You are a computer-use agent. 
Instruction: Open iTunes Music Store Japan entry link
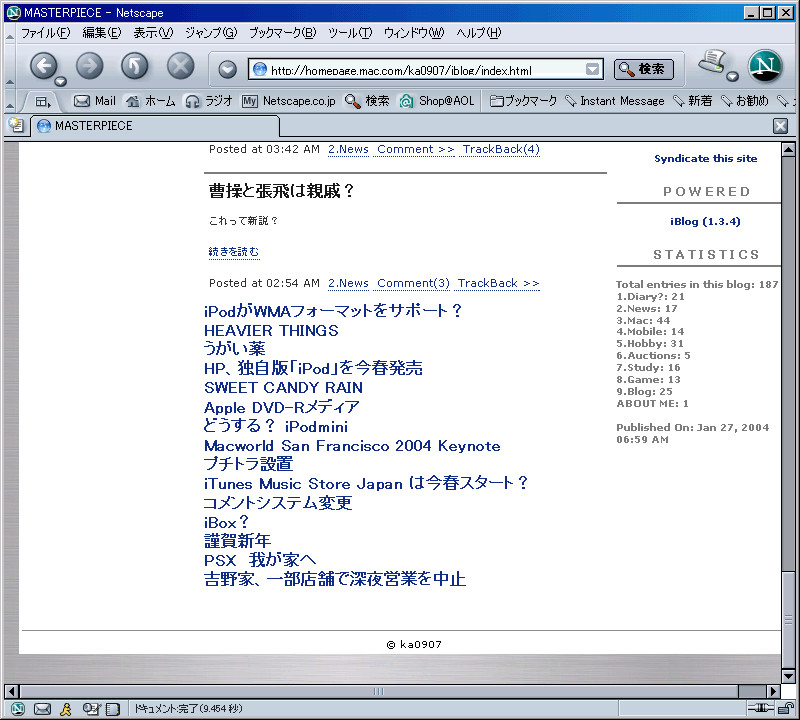pyautogui.click(x=366, y=483)
